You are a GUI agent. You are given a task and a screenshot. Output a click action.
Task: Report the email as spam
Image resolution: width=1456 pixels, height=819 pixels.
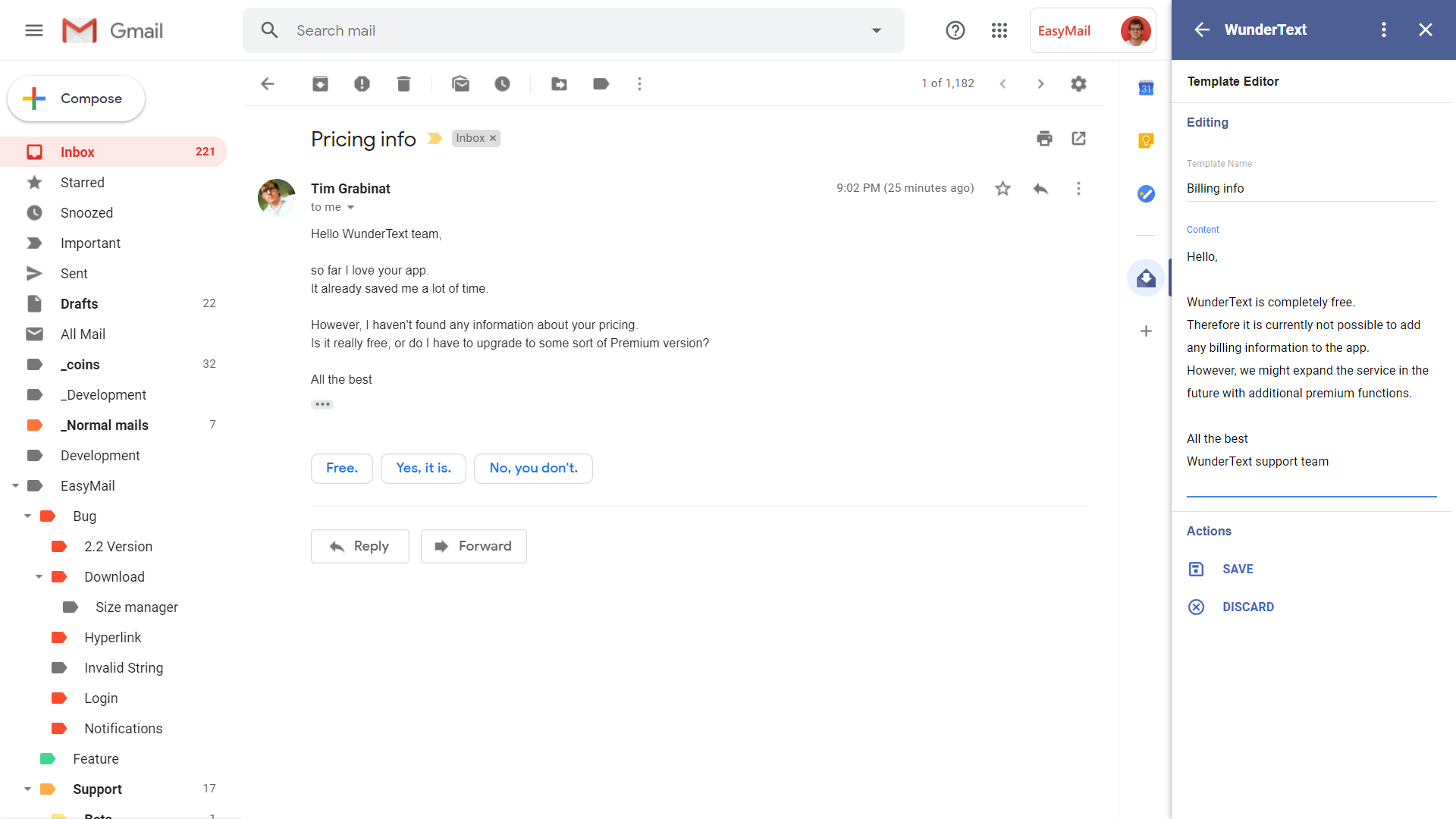tap(362, 83)
